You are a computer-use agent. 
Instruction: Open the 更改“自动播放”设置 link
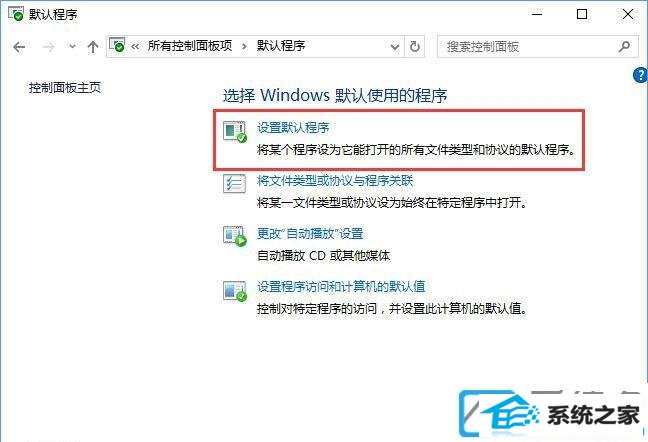click(310, 233)
